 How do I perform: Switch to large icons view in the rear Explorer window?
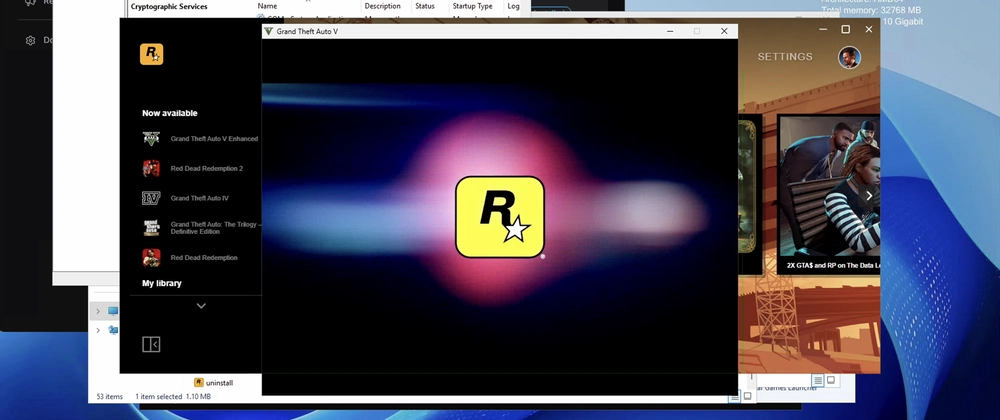[x=831, y=380]
